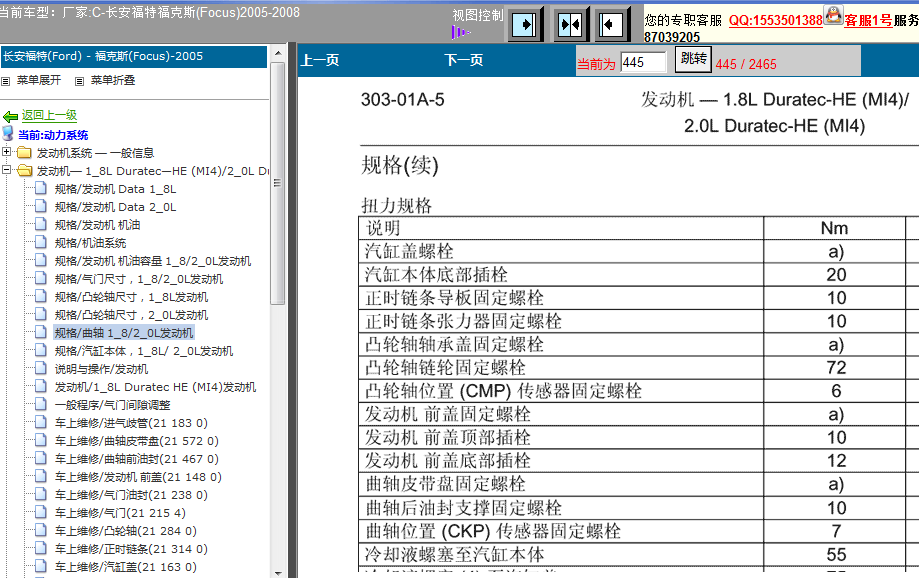Click the 长安福特(Ford) - 福克斯(Focus)-2005 header

point(134,56)
